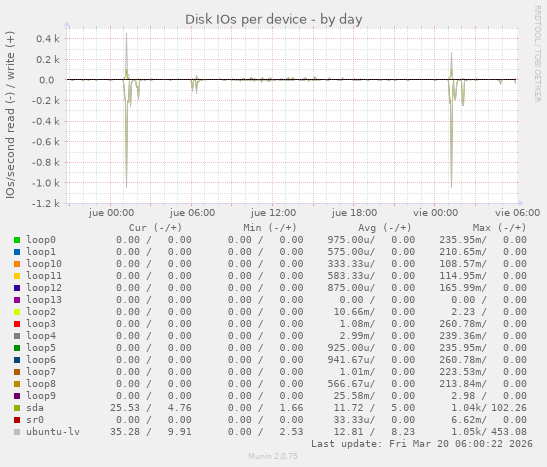This screenshot has height=467, width=547.
Task: Click the sda current read value '25.53'
Action: (125, 407)
